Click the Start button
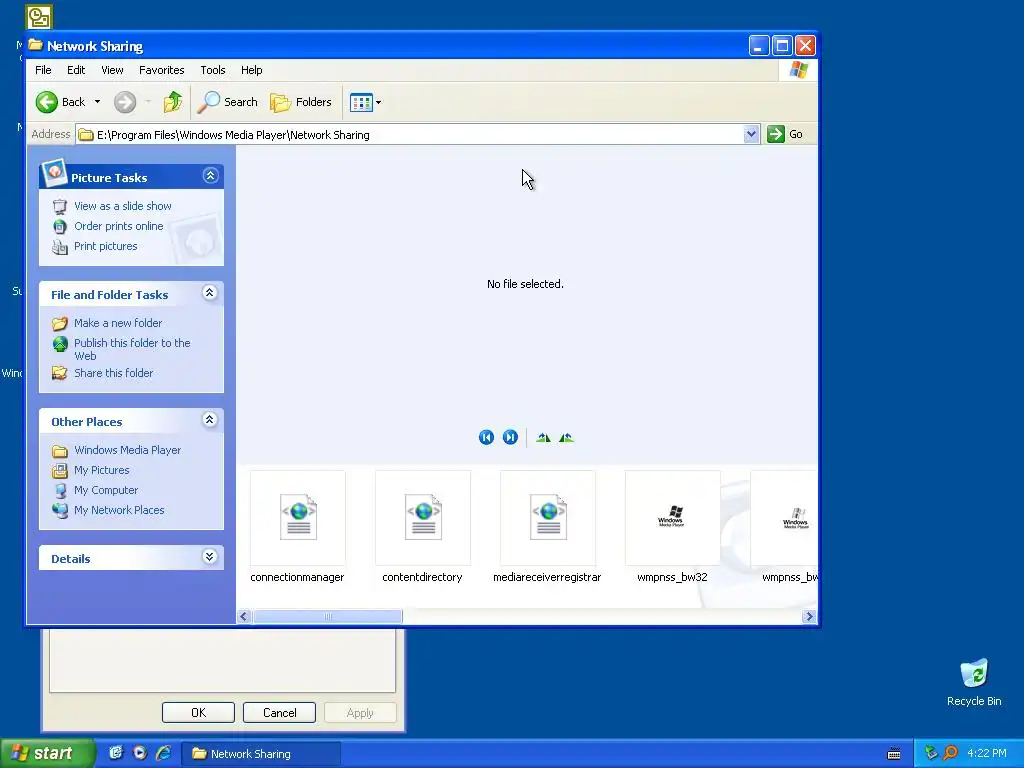Image resolution: width=1024 pixels, height=768 pixels. 46,754
